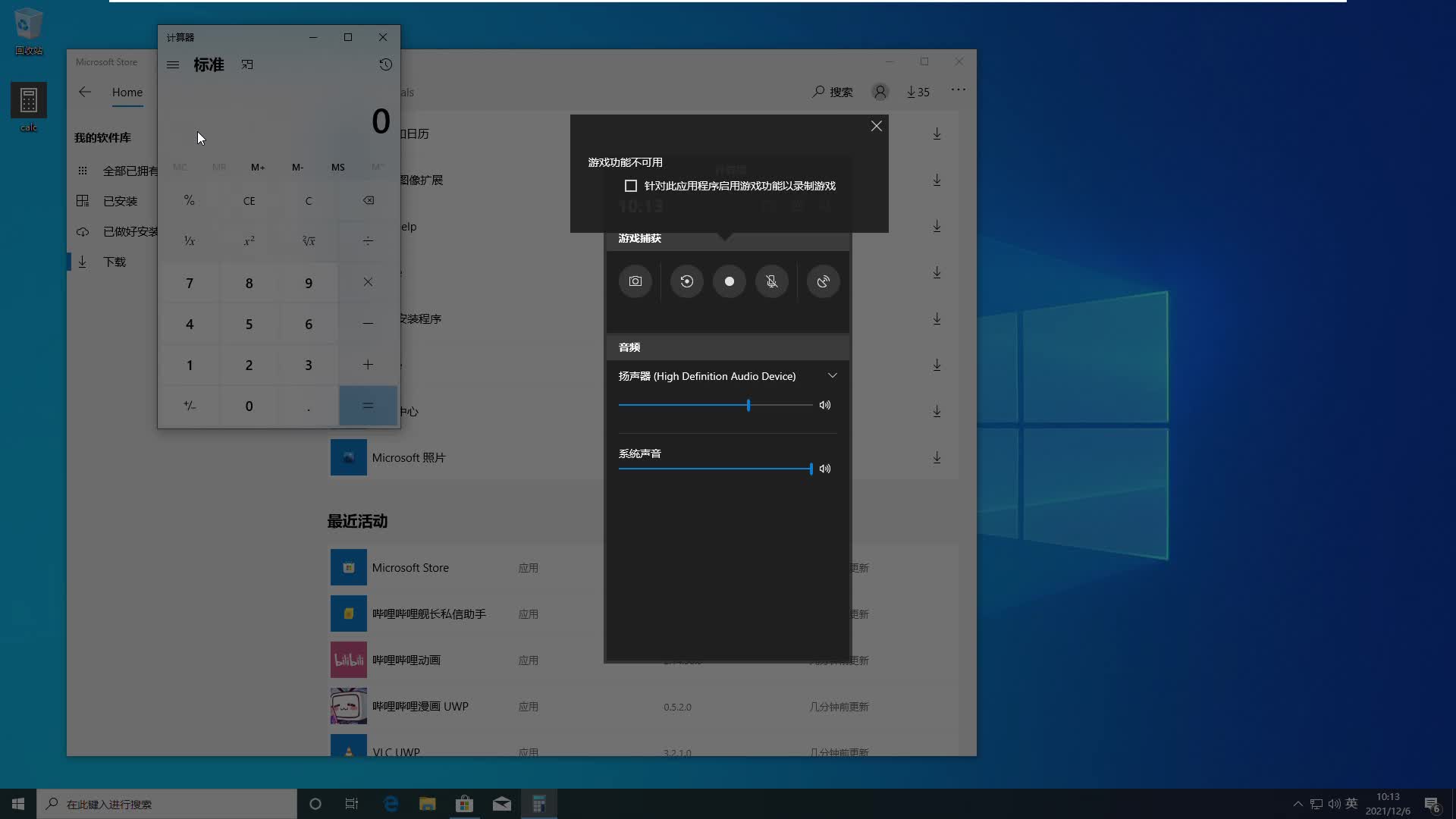
Task: Click the square root key
Action: coord(309,241)
